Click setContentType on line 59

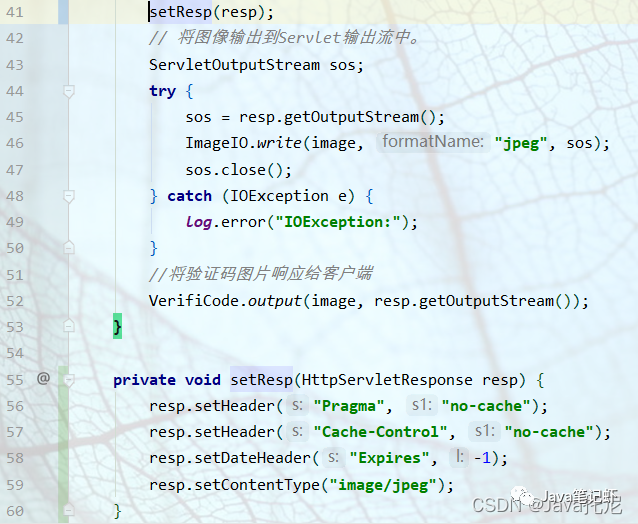pyautogui.click(x=257, y=485)
